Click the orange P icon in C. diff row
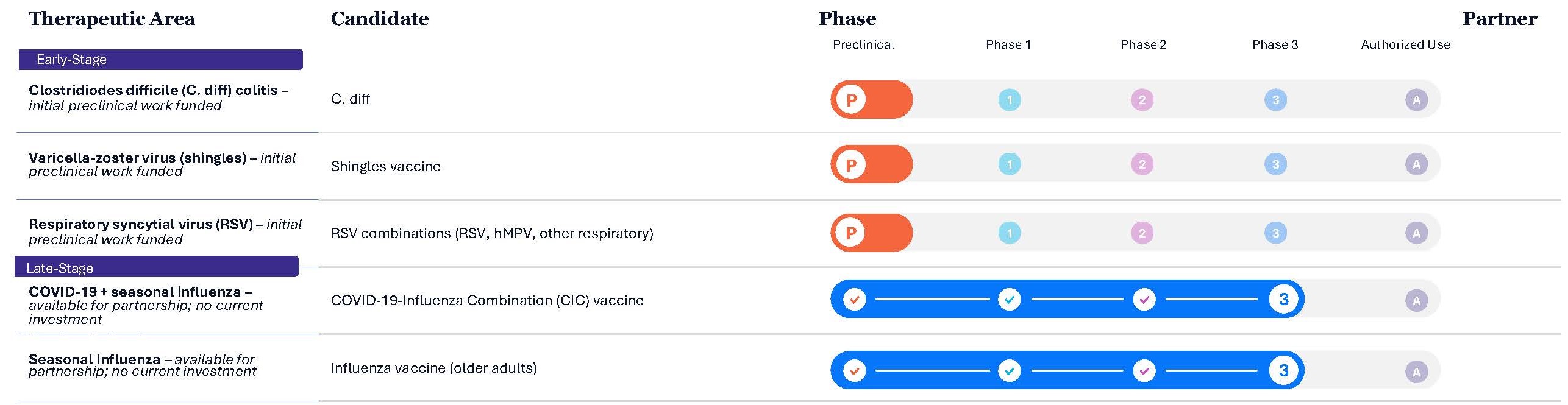The image size is (1568, 405). click(852, 100)
